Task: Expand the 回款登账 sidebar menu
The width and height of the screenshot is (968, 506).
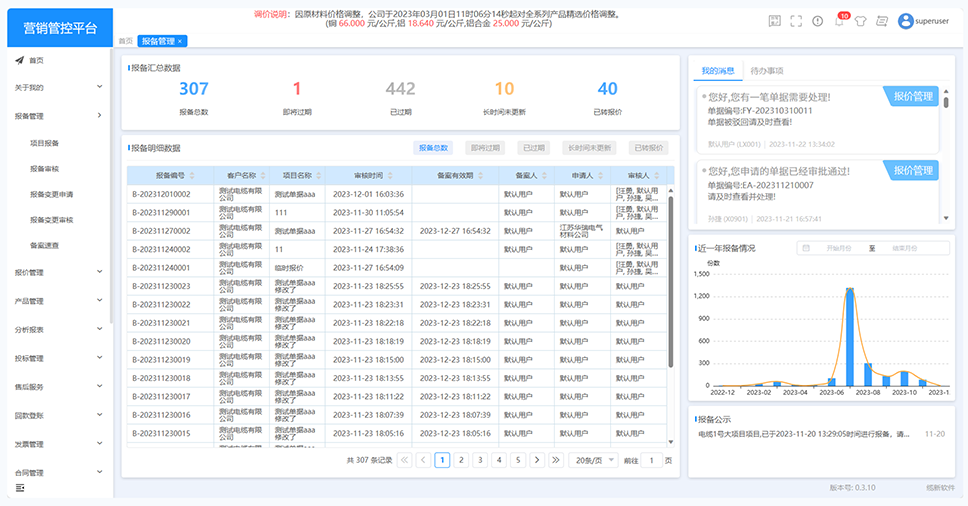Action: tap(59, 415)
